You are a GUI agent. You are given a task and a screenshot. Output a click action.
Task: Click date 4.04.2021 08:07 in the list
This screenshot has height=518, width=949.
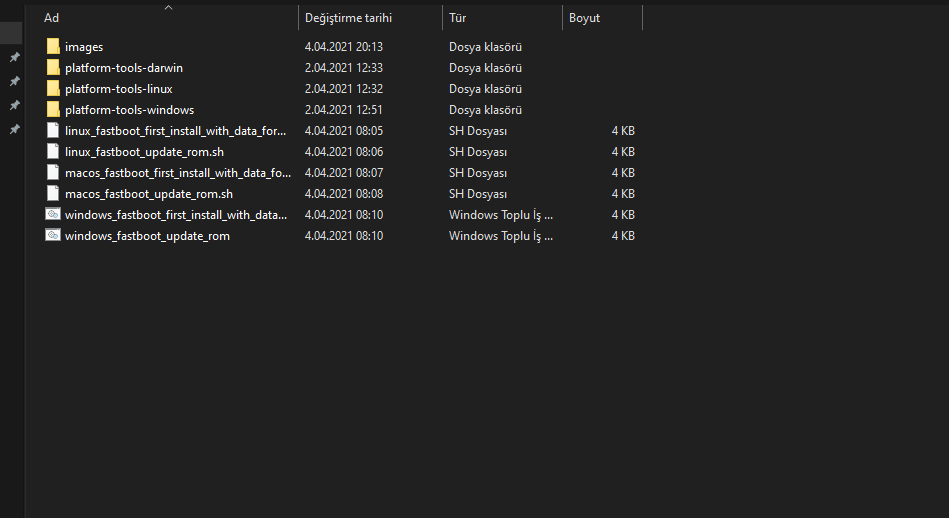(344, 172)
